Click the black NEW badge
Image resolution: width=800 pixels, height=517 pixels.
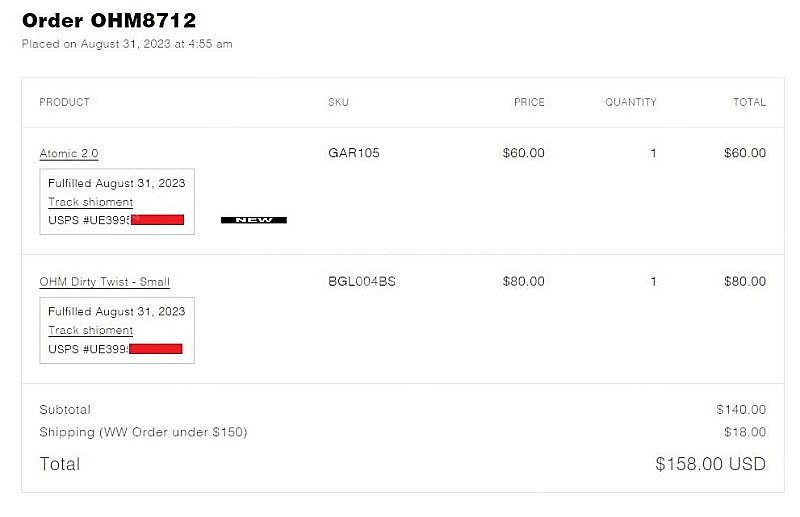click(254, 220)
